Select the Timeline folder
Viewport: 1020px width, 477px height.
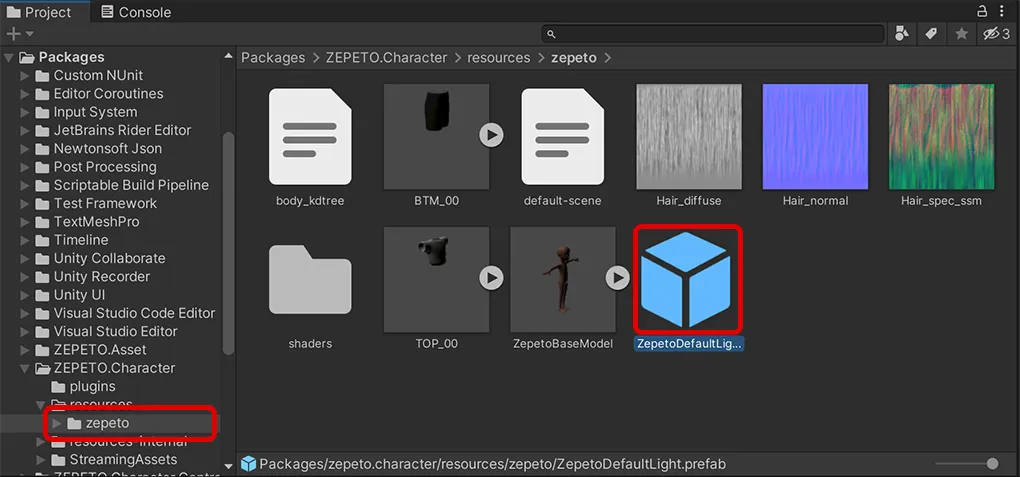[x=72, y=239]
